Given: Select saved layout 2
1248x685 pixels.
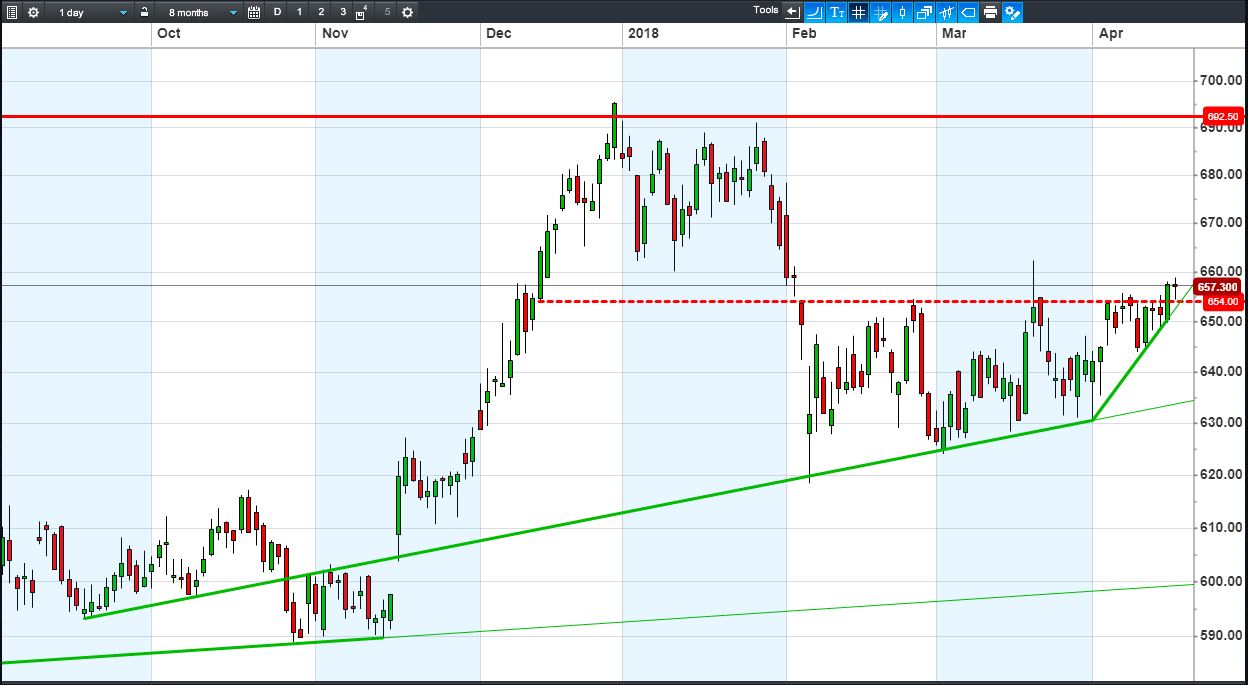Looking at the screenshot, I should (x=321, y=12).
